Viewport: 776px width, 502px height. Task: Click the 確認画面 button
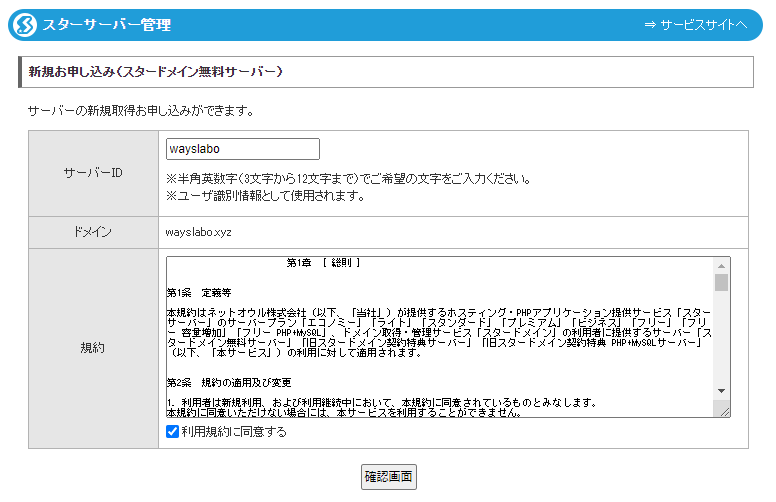[x=388, y=477]
